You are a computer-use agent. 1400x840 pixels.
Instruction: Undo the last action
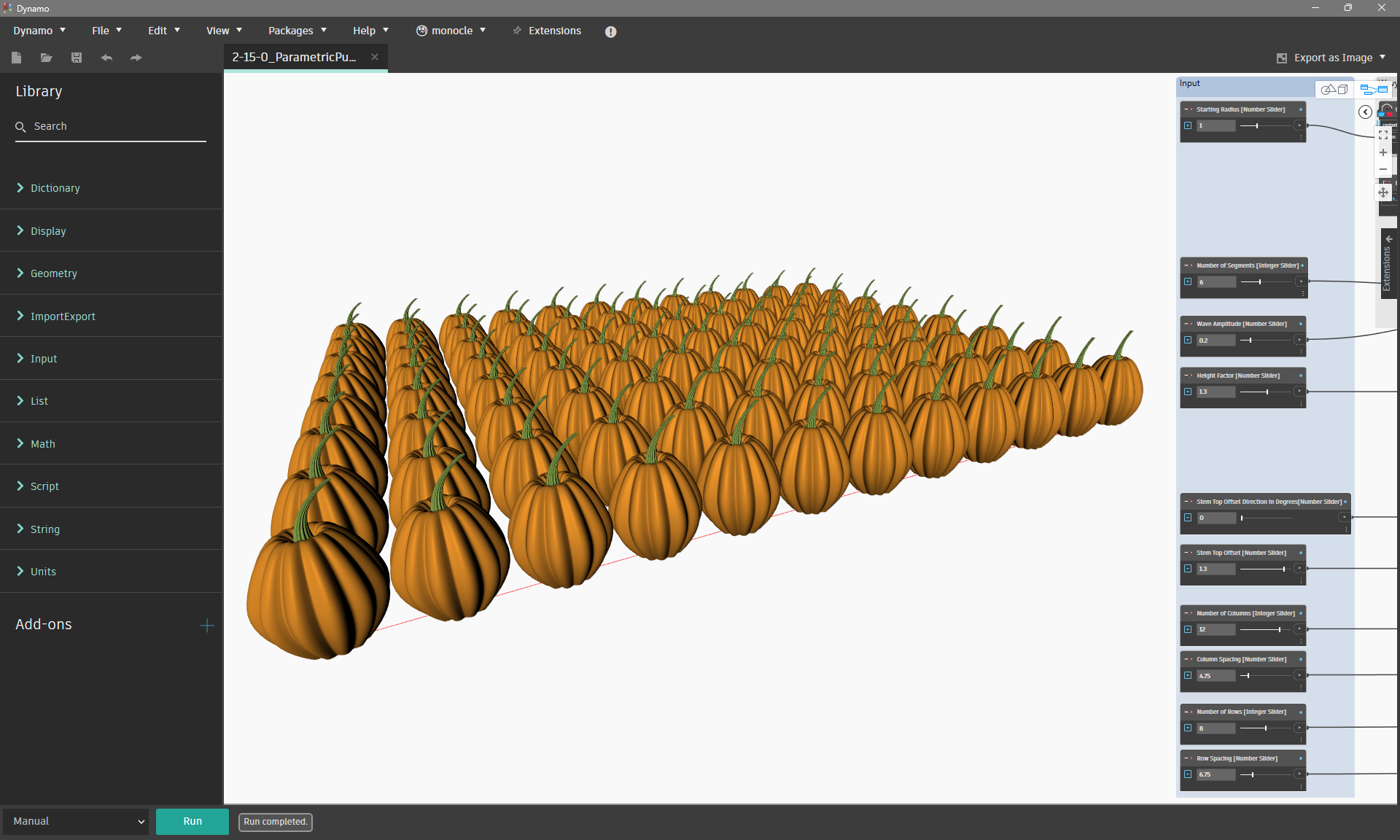pos(106,58)
